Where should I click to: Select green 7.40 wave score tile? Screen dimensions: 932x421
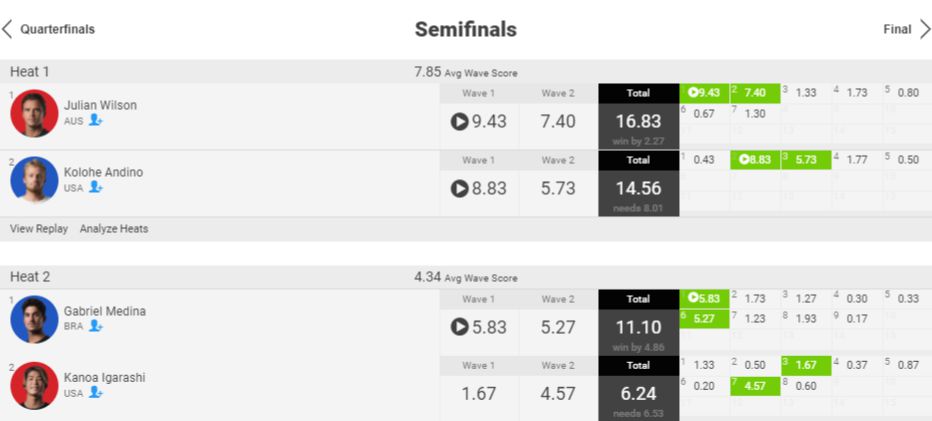754,92
